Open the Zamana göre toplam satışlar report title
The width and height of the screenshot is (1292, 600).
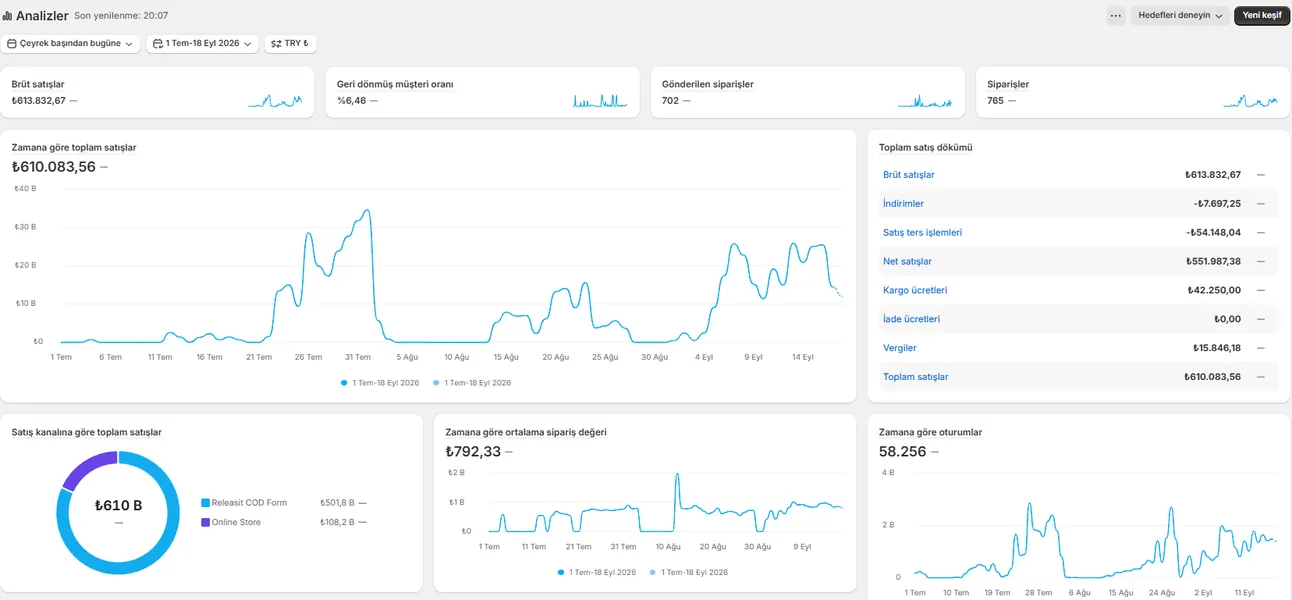(74, 148)
